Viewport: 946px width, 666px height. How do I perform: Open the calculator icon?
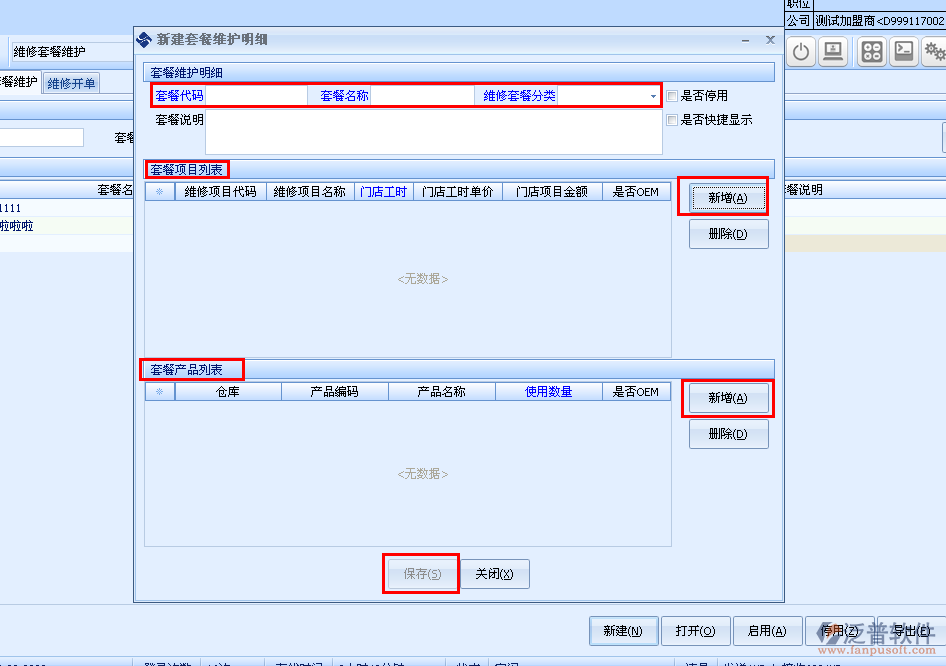coord(871,52)
